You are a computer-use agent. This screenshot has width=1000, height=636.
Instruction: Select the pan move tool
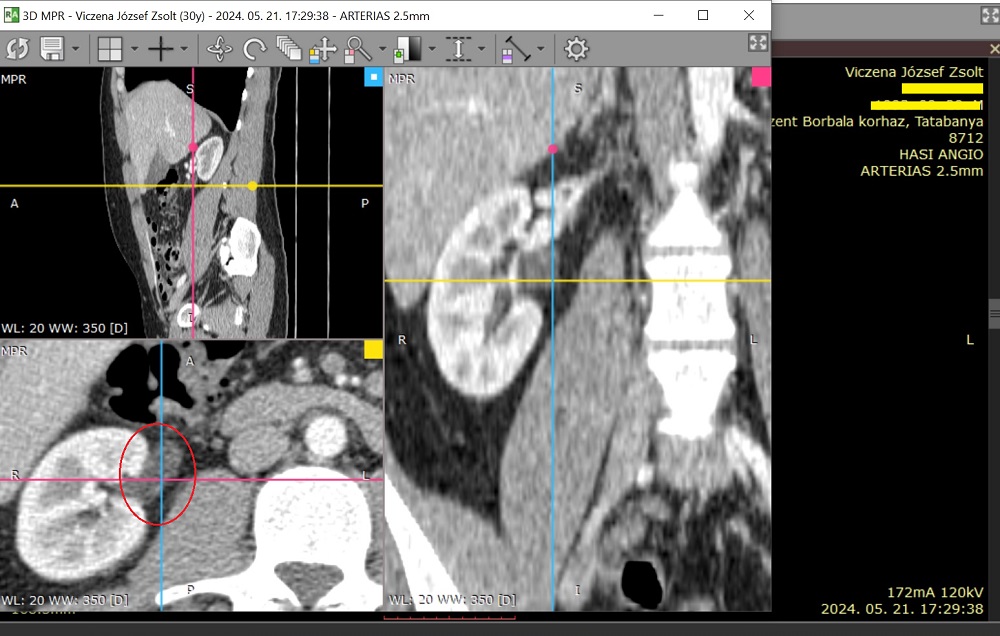point(322,49)
